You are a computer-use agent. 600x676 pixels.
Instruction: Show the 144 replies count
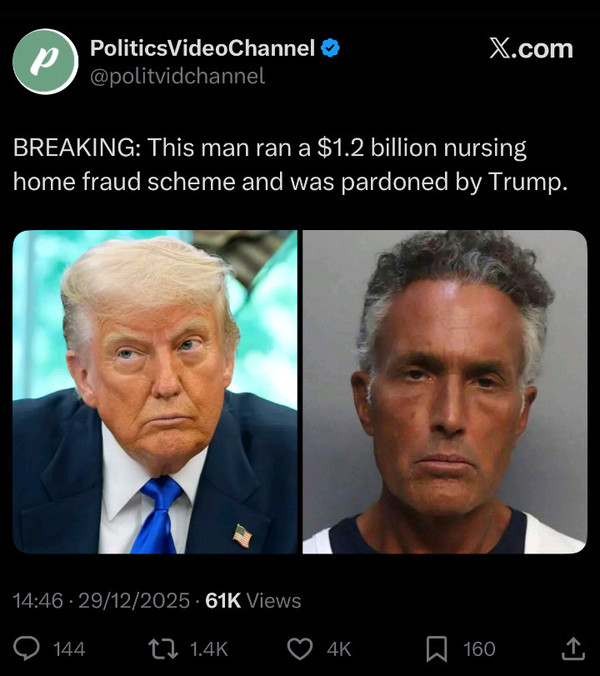pyautogui.click(x=69, y=649)
